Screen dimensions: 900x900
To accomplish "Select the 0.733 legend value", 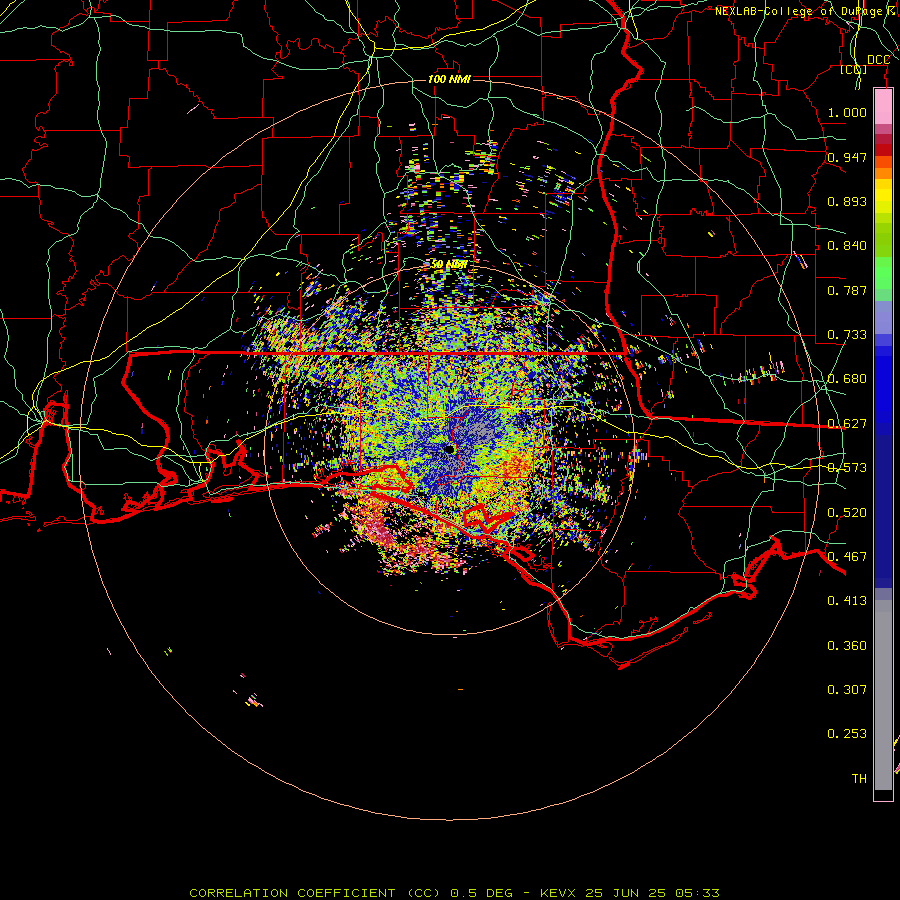I will (x=847, y=335).
